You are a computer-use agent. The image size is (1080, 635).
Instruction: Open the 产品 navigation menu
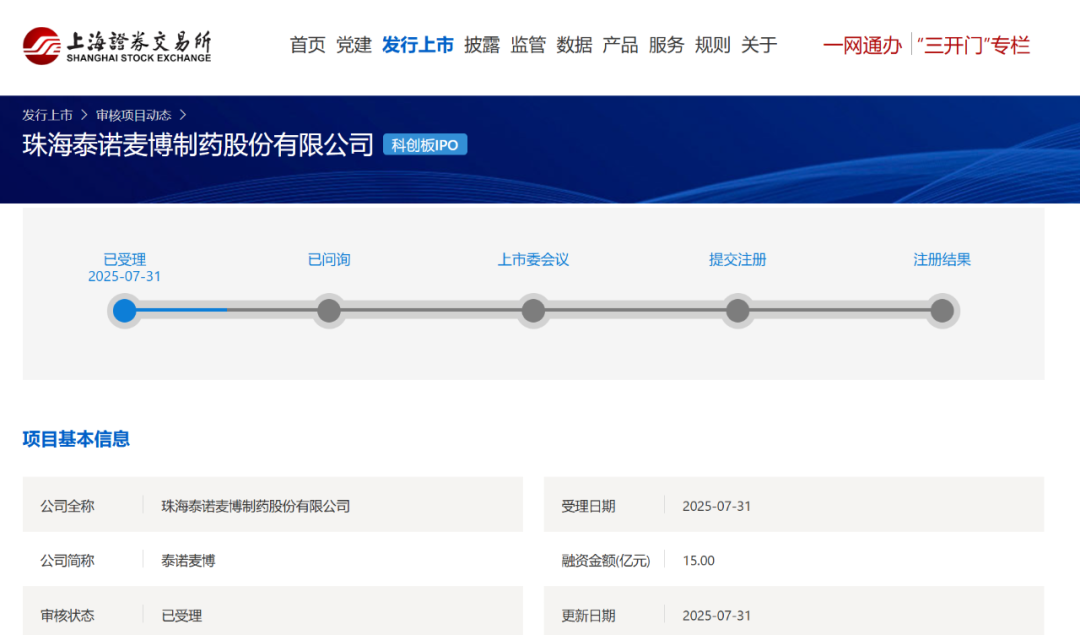point(620,45)
